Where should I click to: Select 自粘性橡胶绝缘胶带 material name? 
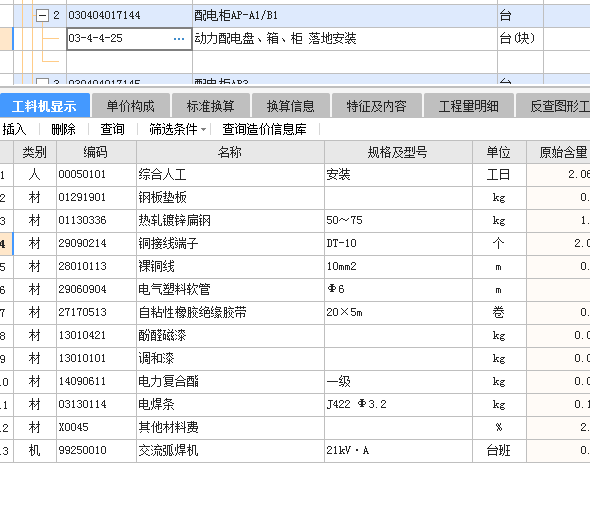point(230,313)
